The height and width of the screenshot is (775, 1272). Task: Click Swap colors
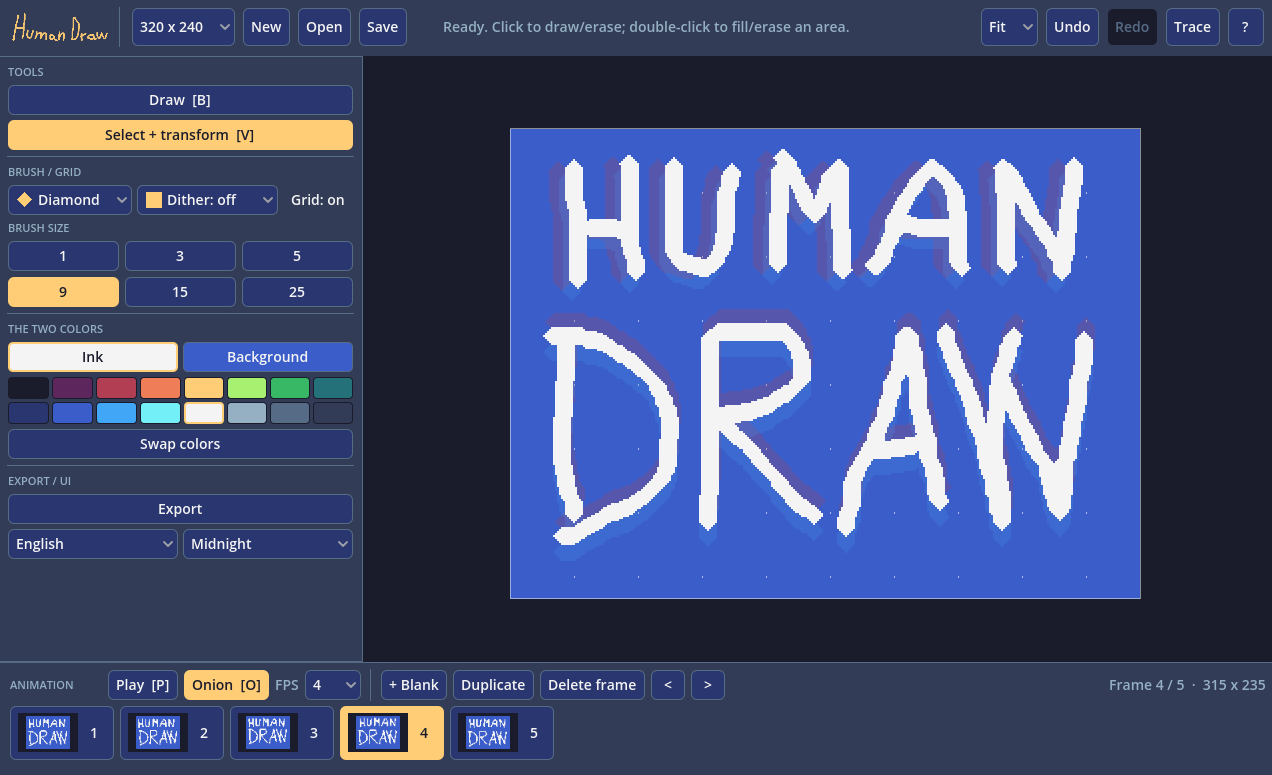[x=180, y=444]
